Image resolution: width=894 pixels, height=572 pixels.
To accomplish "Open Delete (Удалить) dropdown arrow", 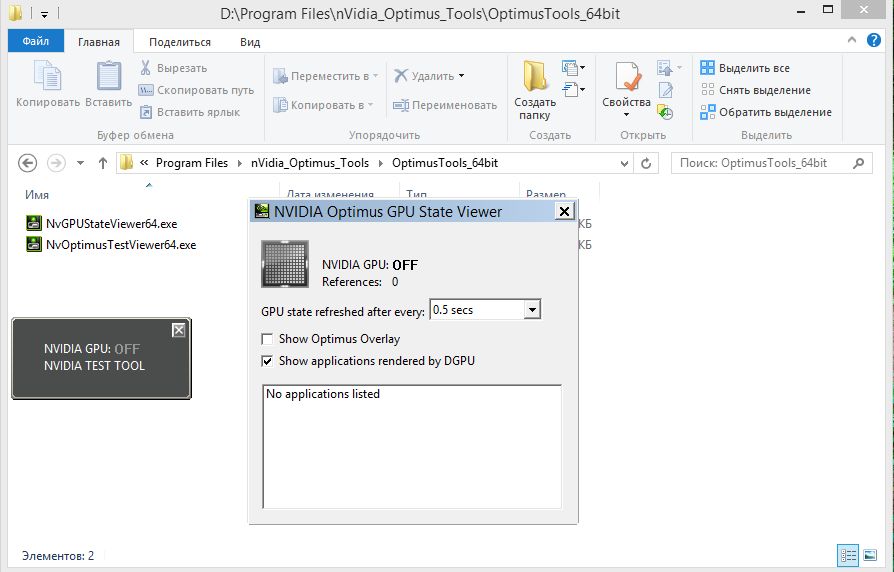I will point(461,75).
